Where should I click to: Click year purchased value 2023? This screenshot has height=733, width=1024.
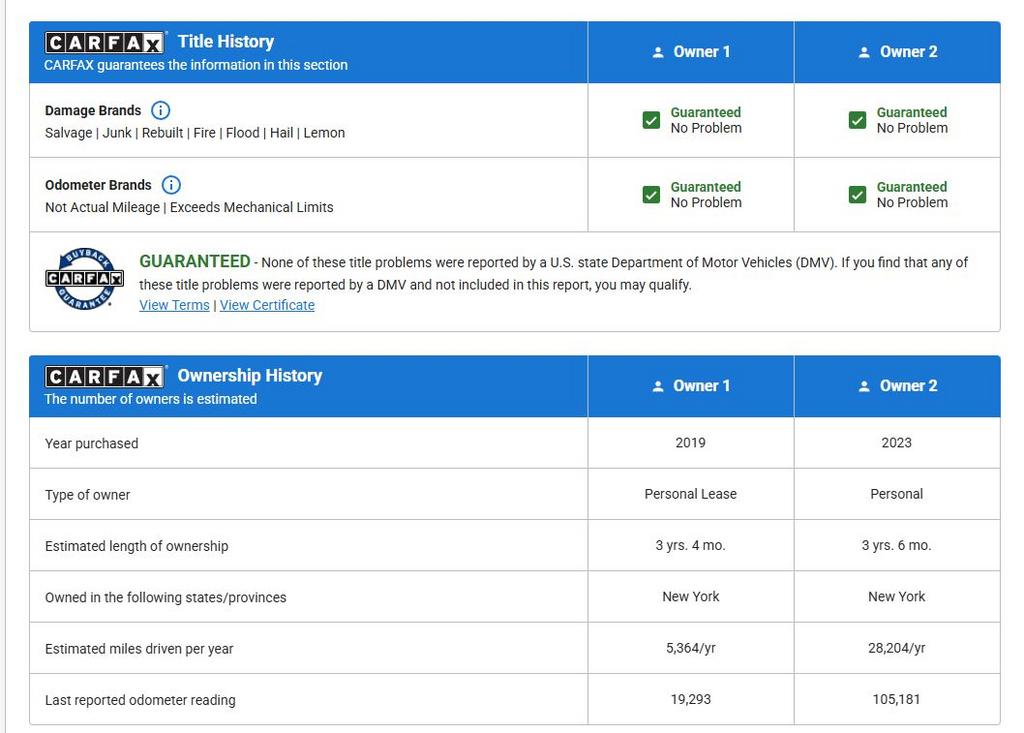(897, 443)
